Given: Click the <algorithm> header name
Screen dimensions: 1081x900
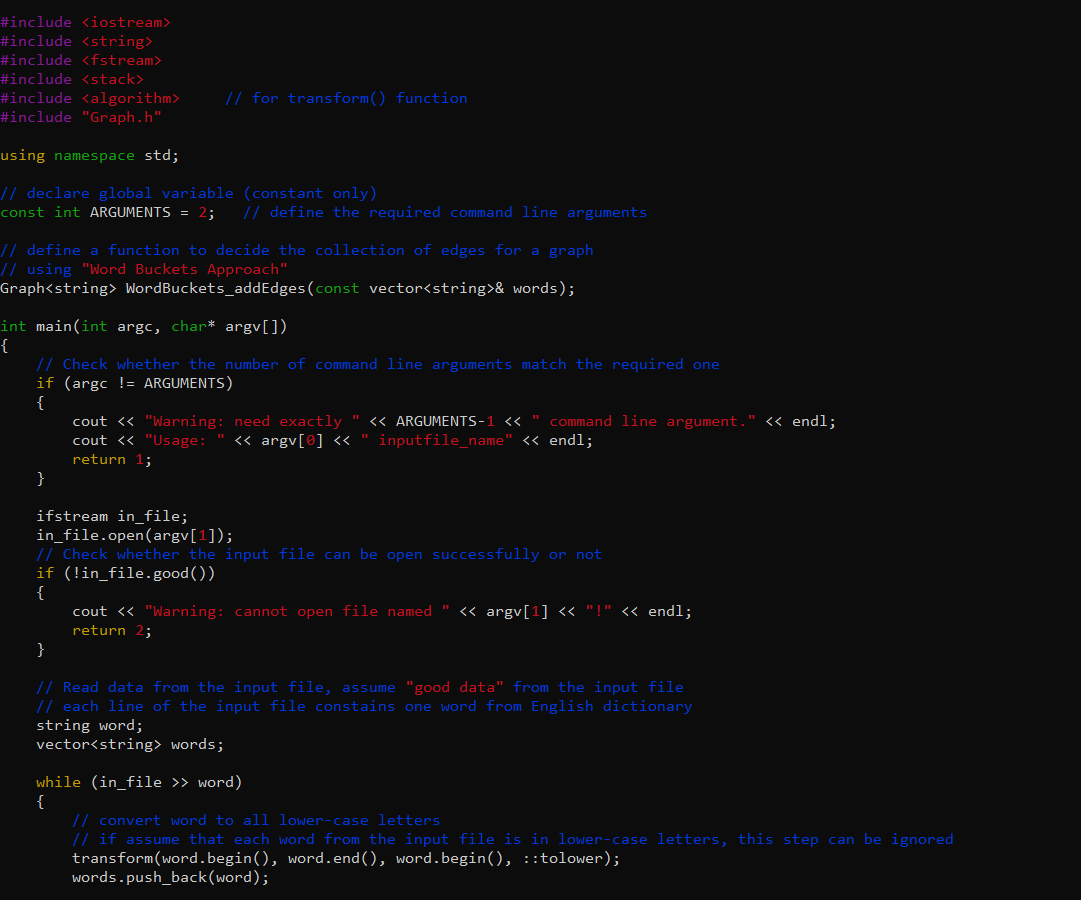Looking at the screenshot, I should tap(131, 97).
